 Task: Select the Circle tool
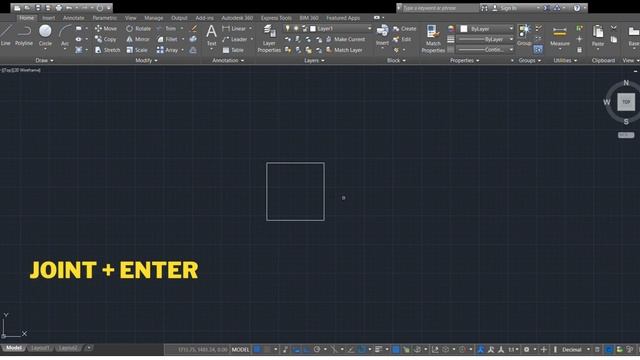45,35
